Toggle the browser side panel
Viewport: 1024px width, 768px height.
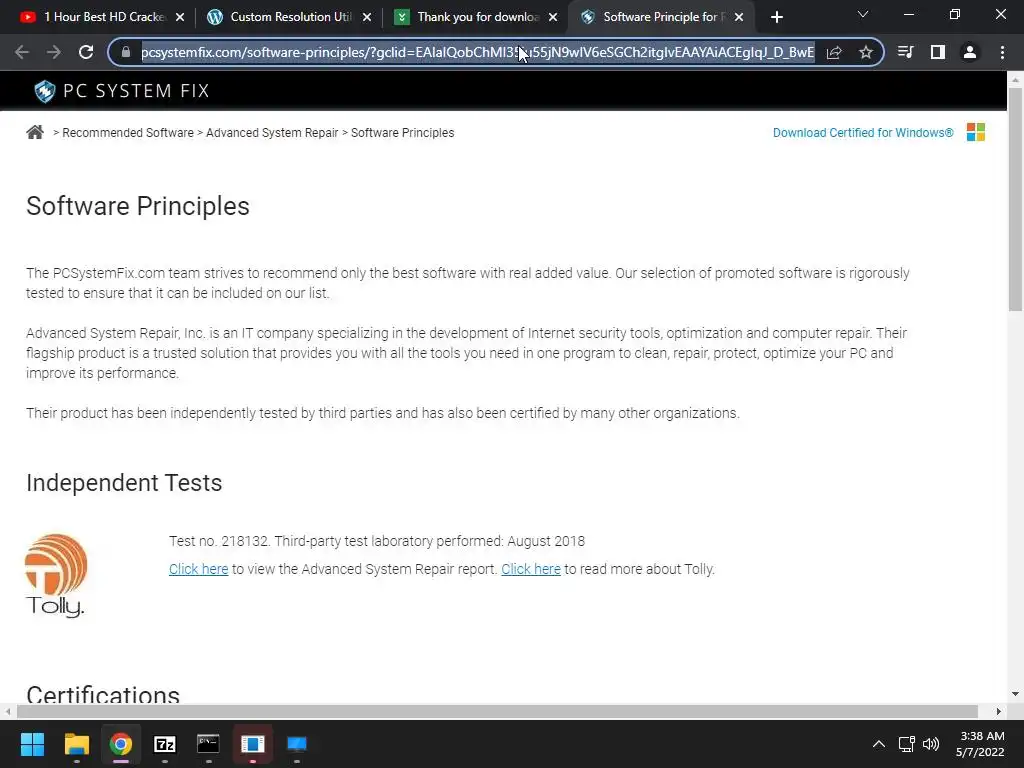click(x=938, y=52)
